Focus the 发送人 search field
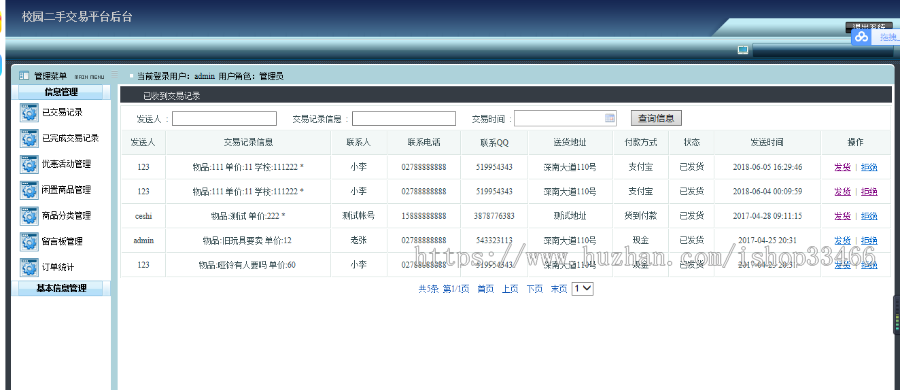 click(224, 118)
